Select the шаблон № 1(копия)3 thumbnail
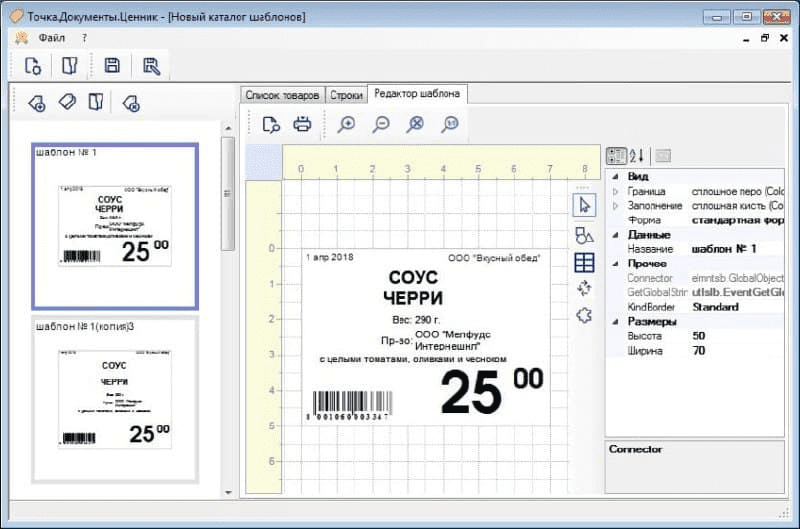This screenshot has height=529, width=800. (x=115, y=398)
